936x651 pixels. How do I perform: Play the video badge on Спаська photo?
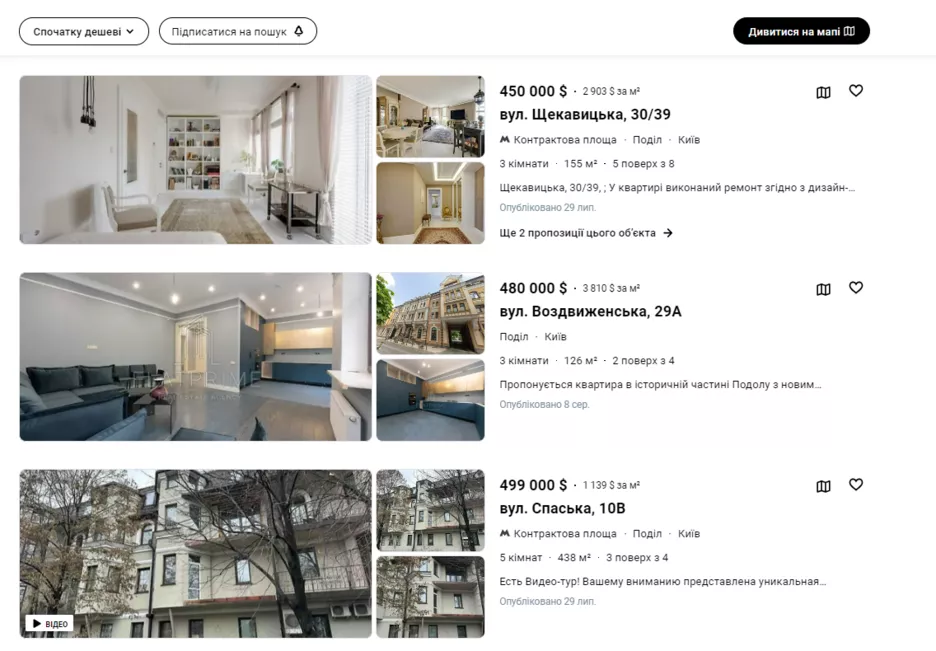tap(50, 623)
